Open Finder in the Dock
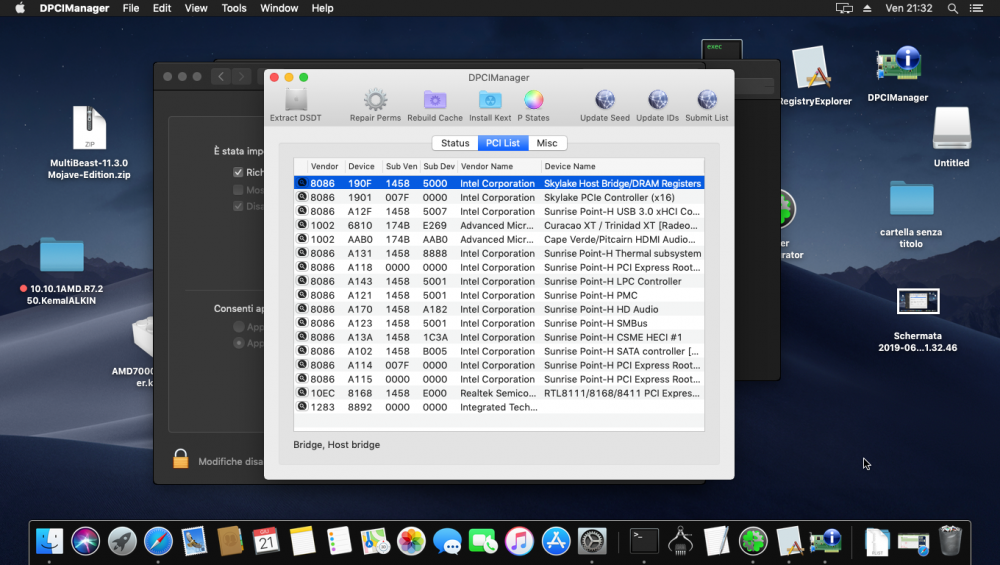The image size is (1000, 565). point(49,541)
